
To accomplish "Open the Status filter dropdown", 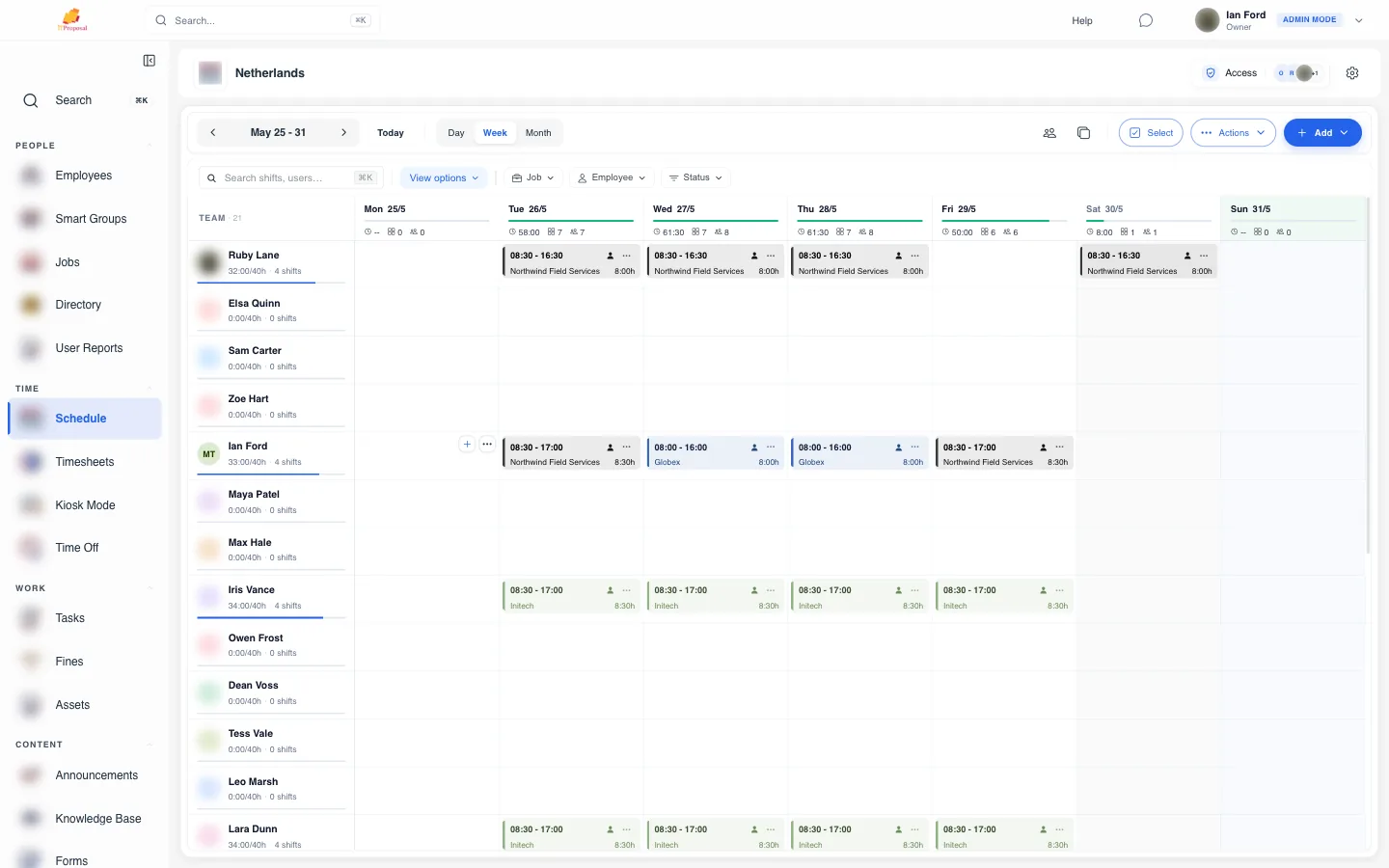I will pyautogui.click(x=696, y=177).
